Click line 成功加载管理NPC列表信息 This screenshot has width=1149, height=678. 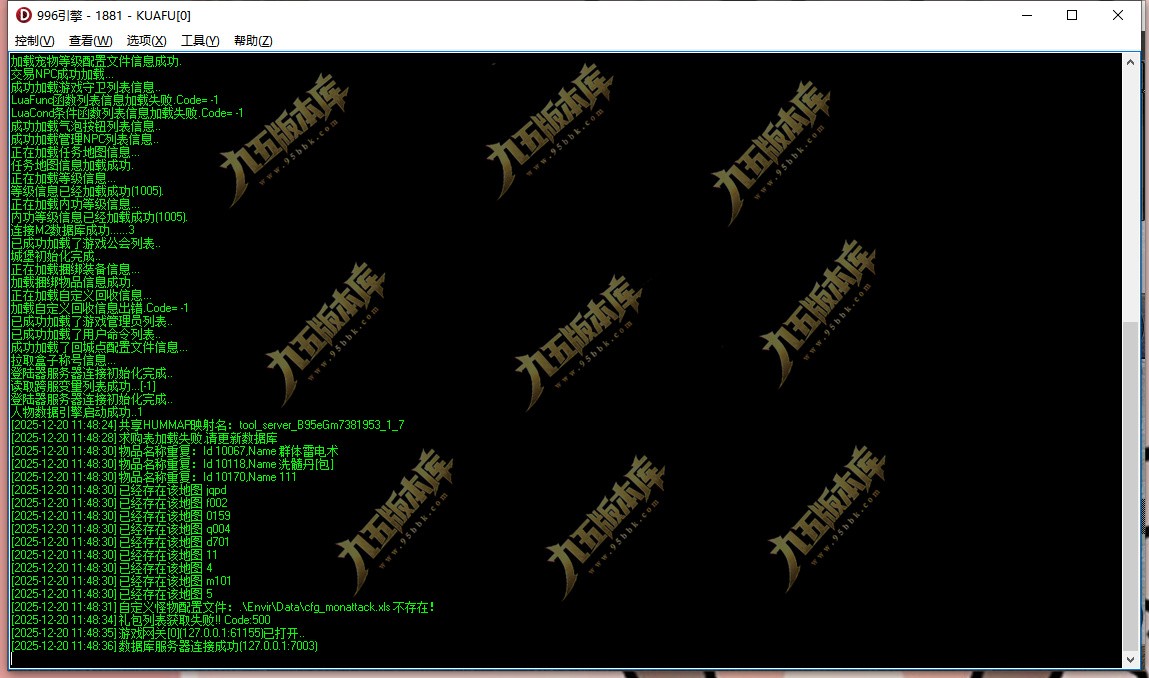point(84,139)
